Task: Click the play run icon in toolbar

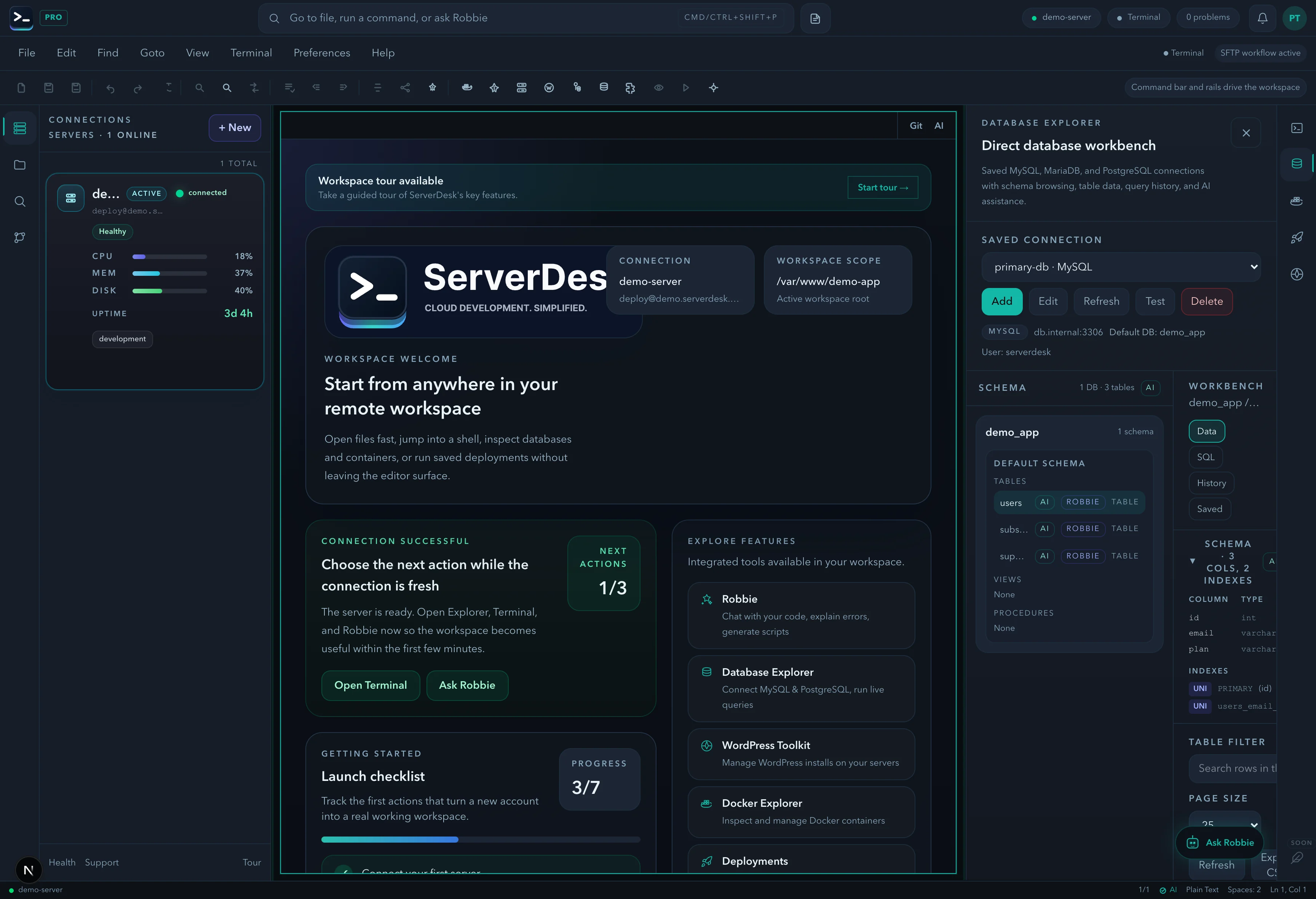Action: coord(686,88)
